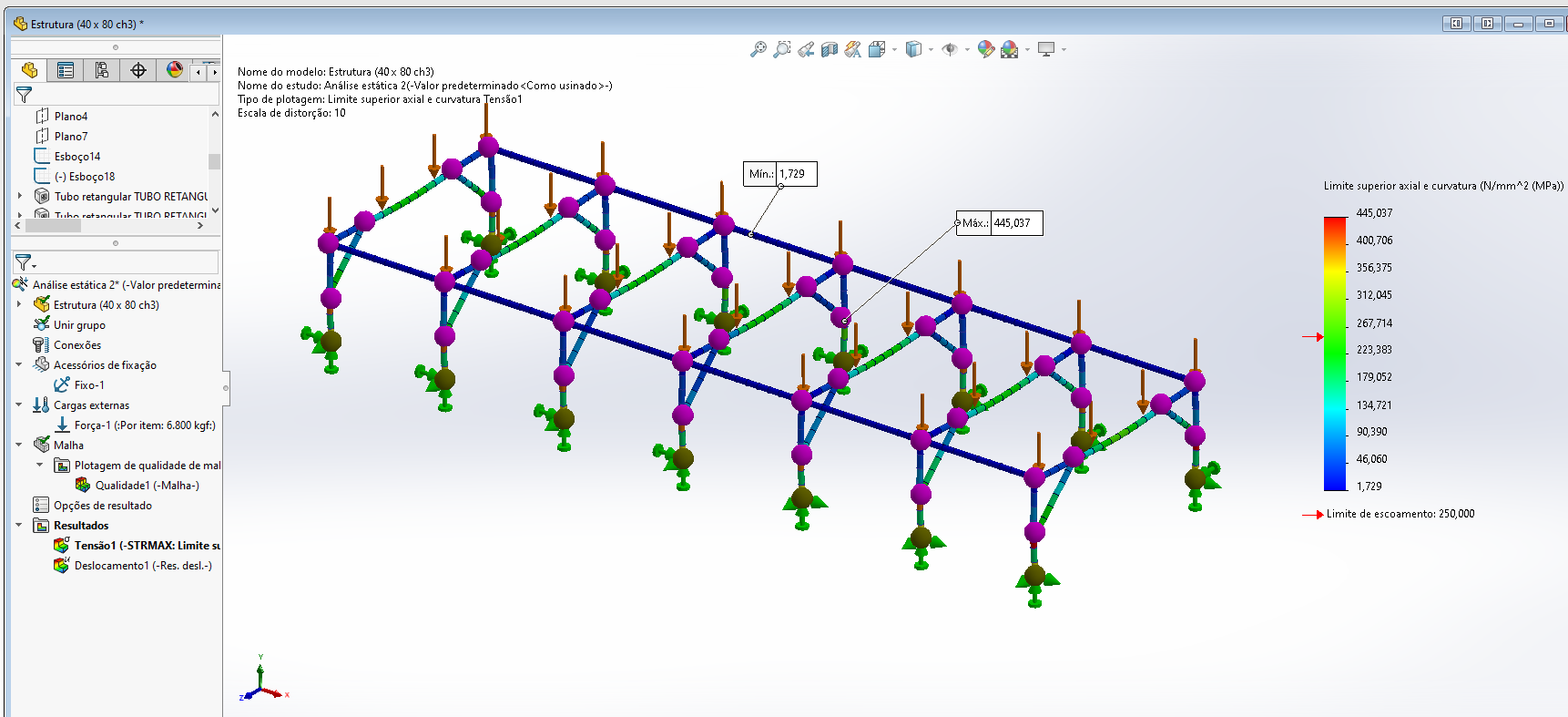Expand the first Tubo retangular item
The height and width of the screenshot is (717, 1568).
[x=20, y=196]
